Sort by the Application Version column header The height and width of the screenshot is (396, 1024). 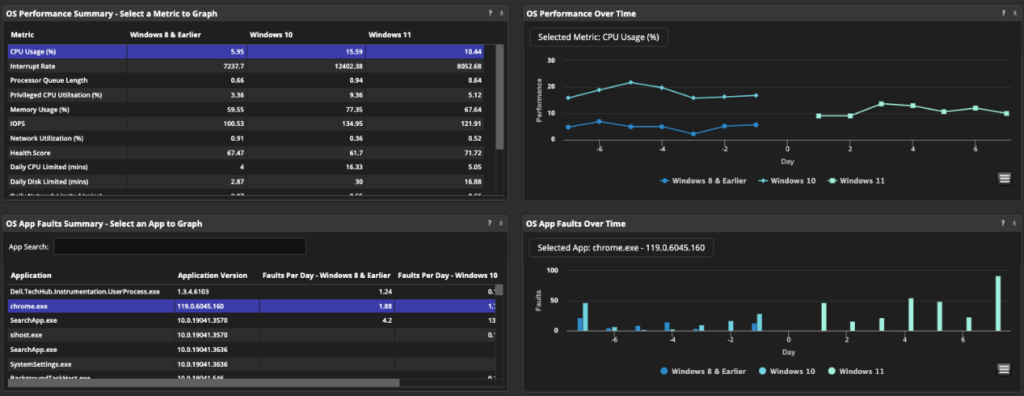212,276
